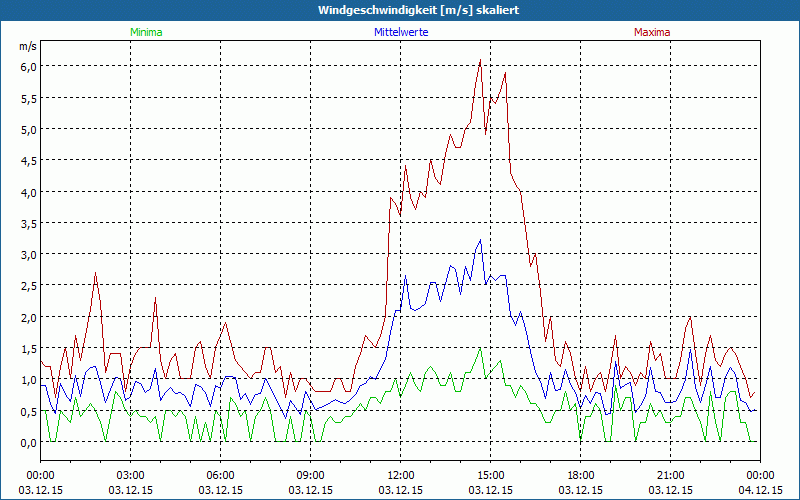Viewport: 800px width, 500px height.
Task: Click the '09:00' time axis label
Action: pyautogui.click(x=311, y=476)
